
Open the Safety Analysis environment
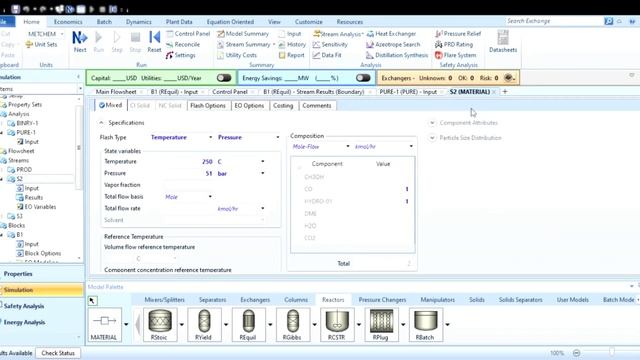pos(24,306)
